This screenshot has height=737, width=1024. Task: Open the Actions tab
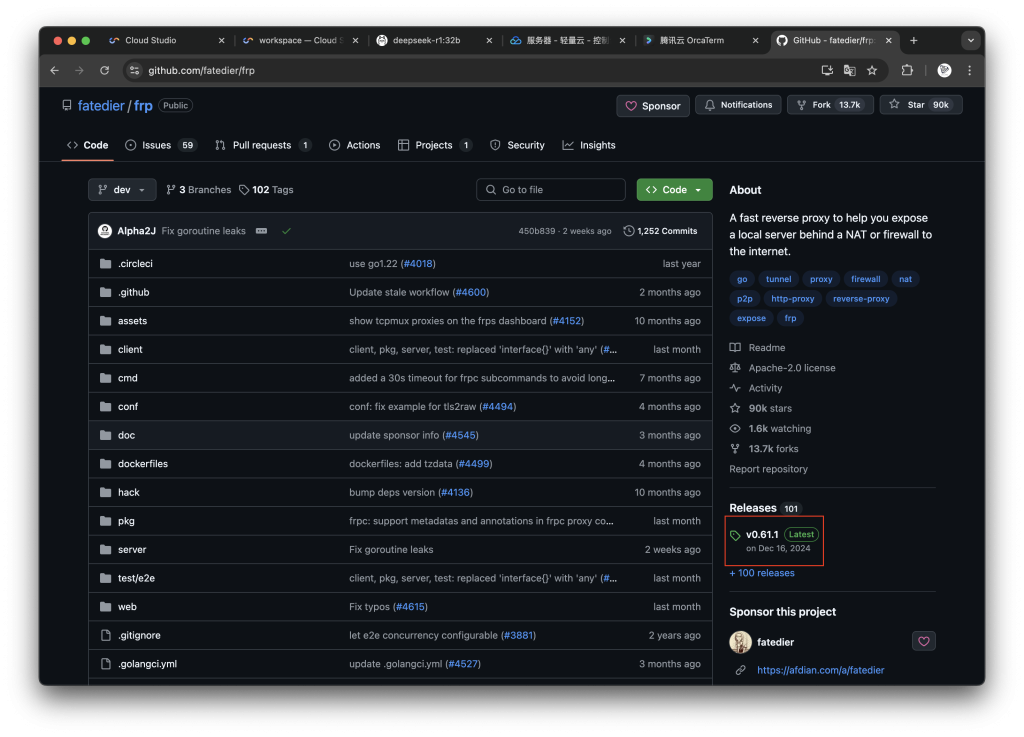355,146
